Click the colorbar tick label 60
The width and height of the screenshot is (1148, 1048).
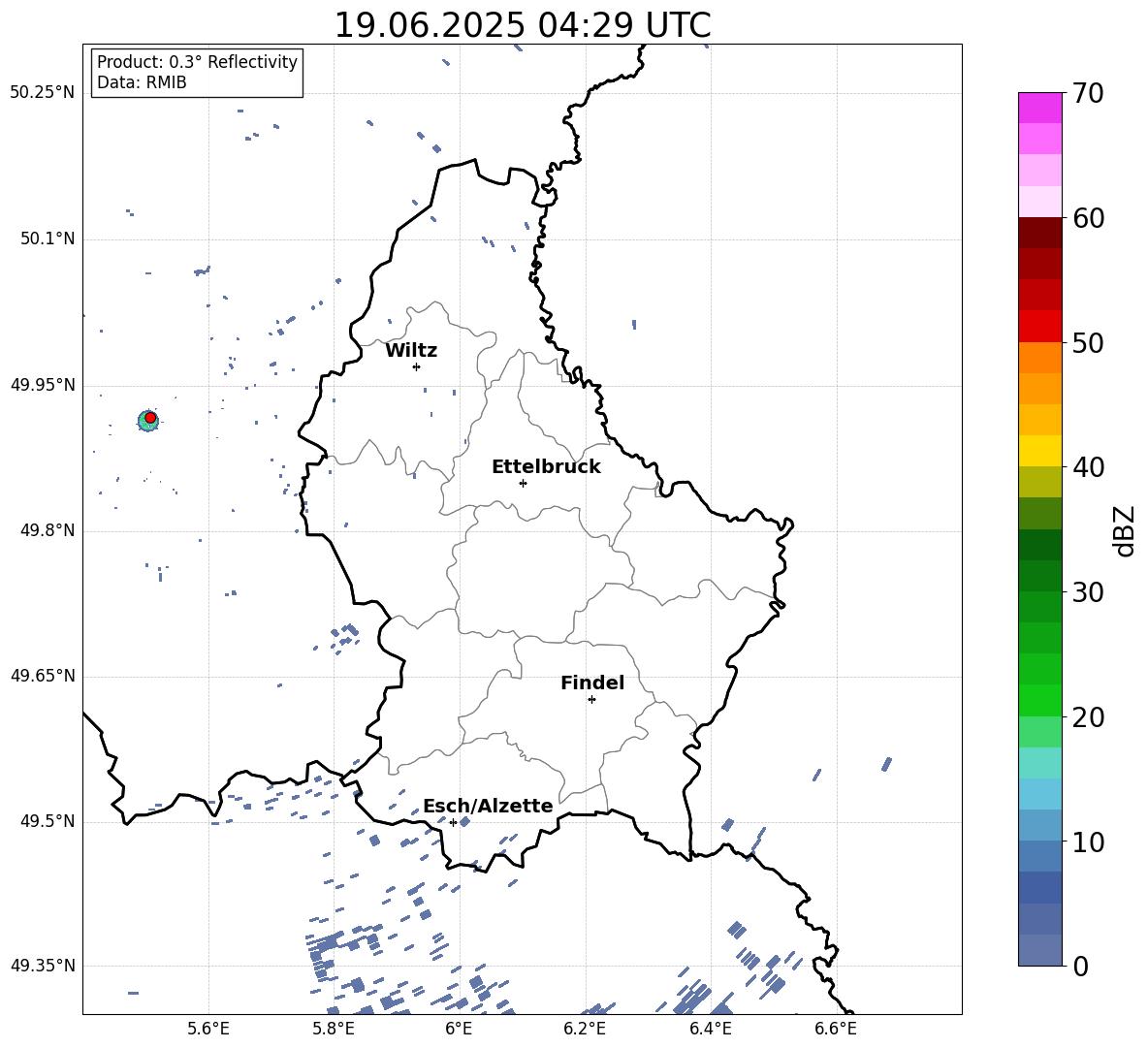pos(1088,218)
